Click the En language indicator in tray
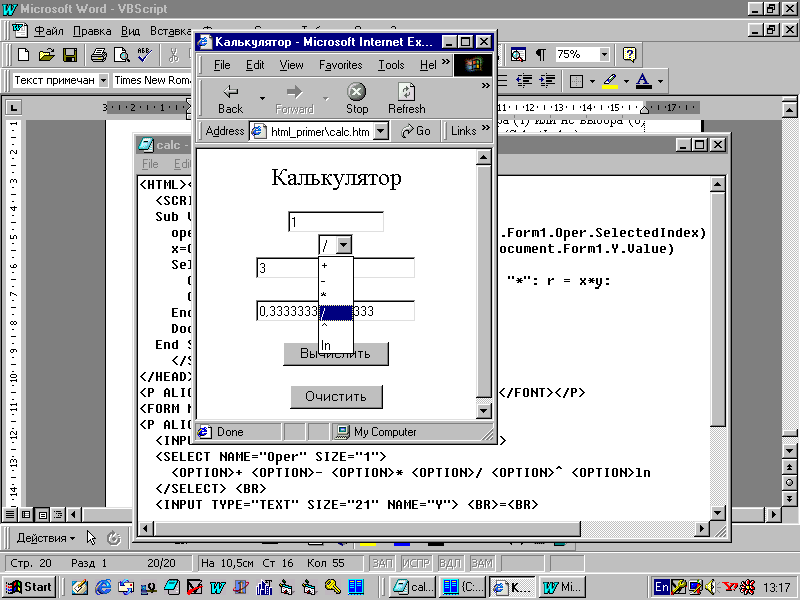This screenshot has height=600, width=800. tap(662, 587)
